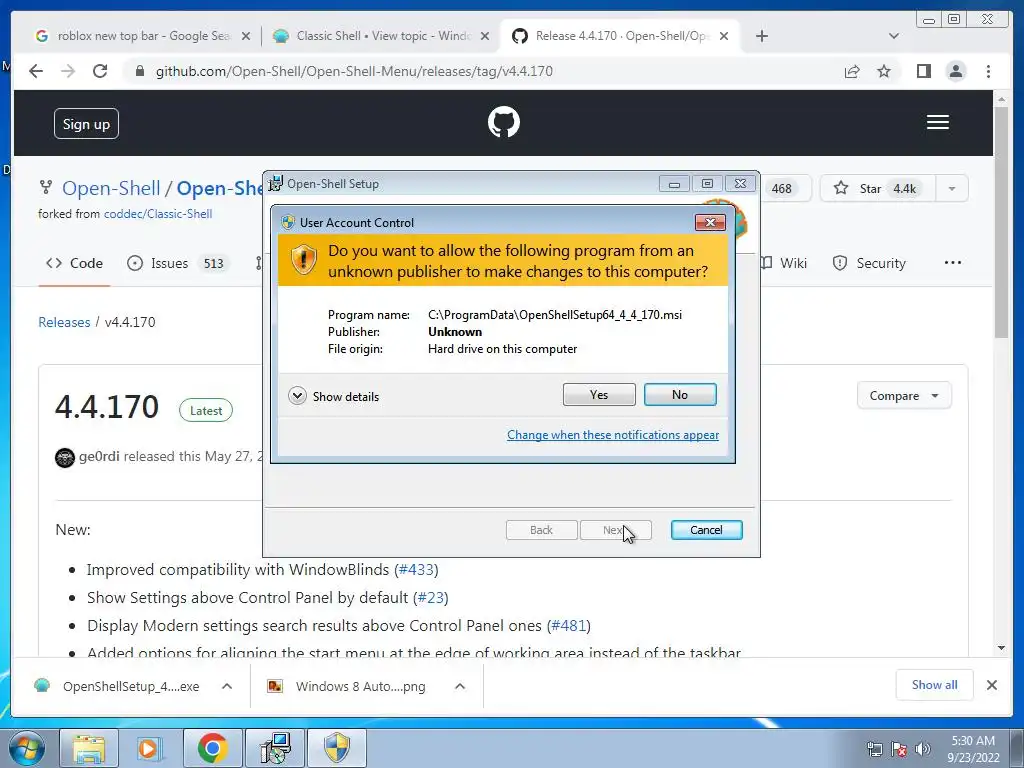Click the Releases breadcrumb link
The width and height of the screenshot is (1024, 768).
click(64, 322)
